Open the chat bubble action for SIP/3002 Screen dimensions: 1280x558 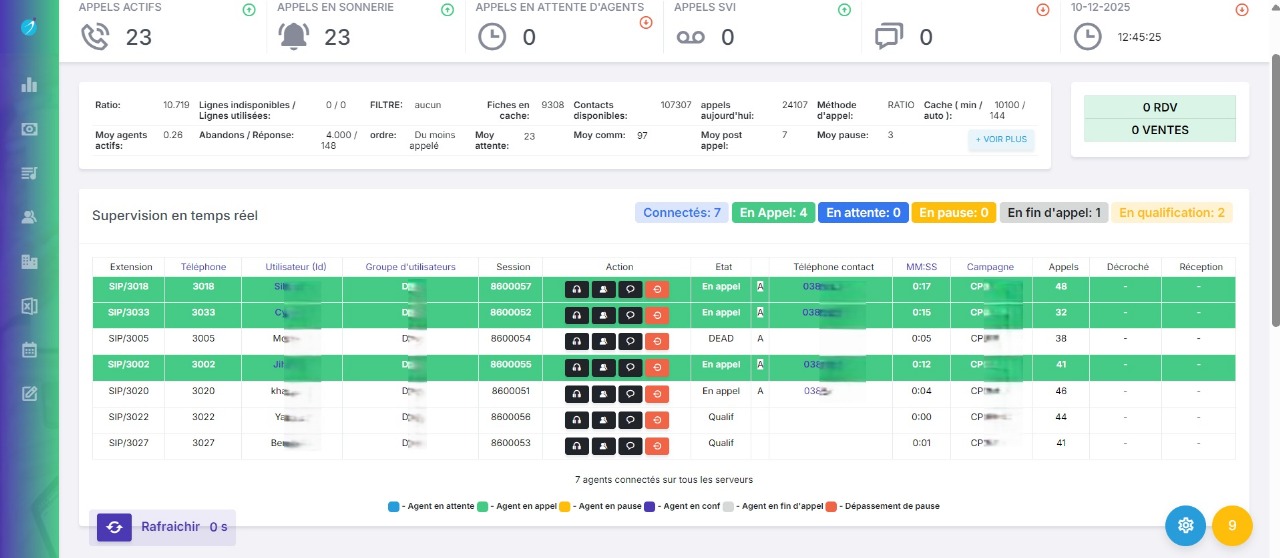pyautogui.click(x=630, y=366)
